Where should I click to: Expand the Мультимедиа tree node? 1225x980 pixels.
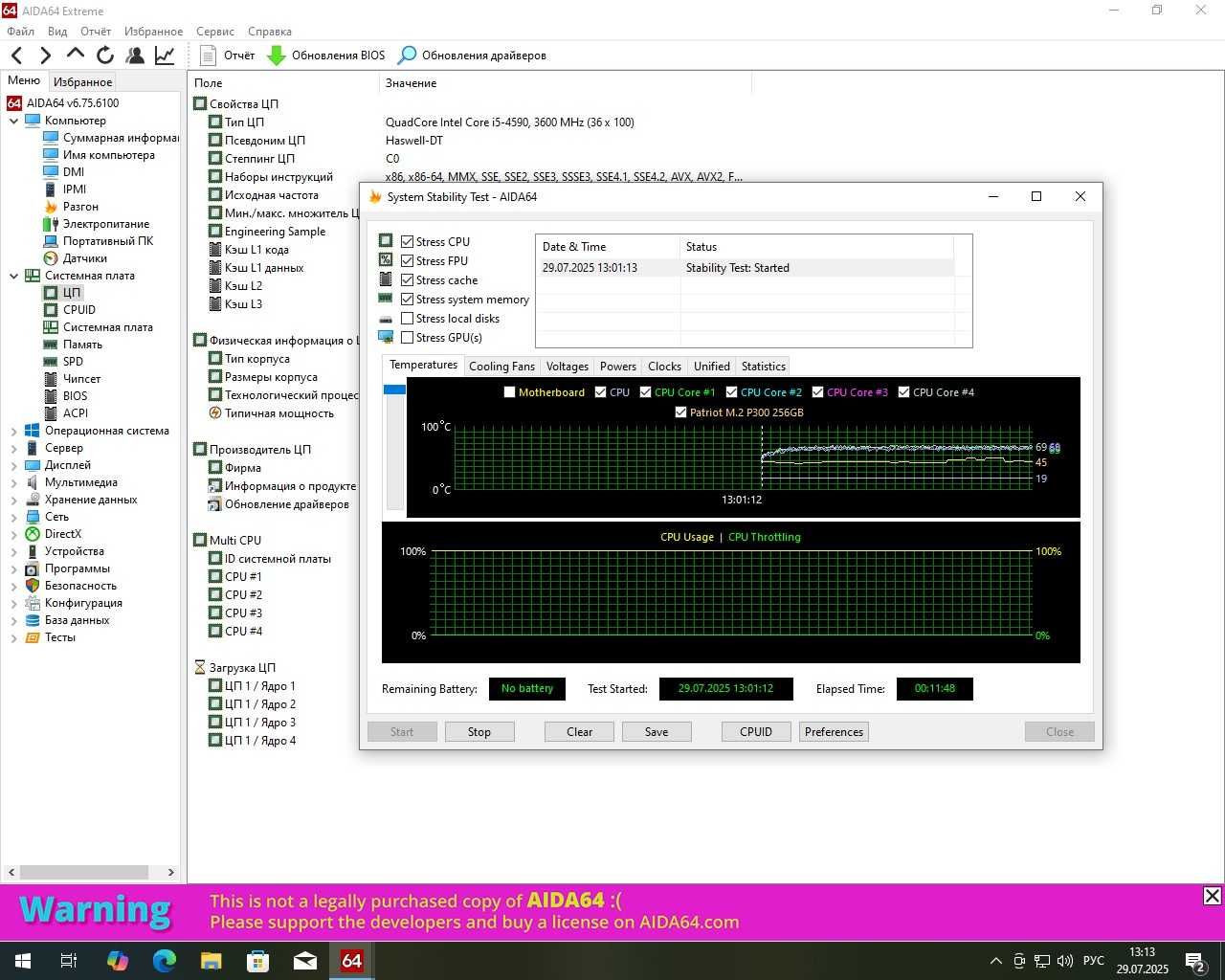click(13, 482)
